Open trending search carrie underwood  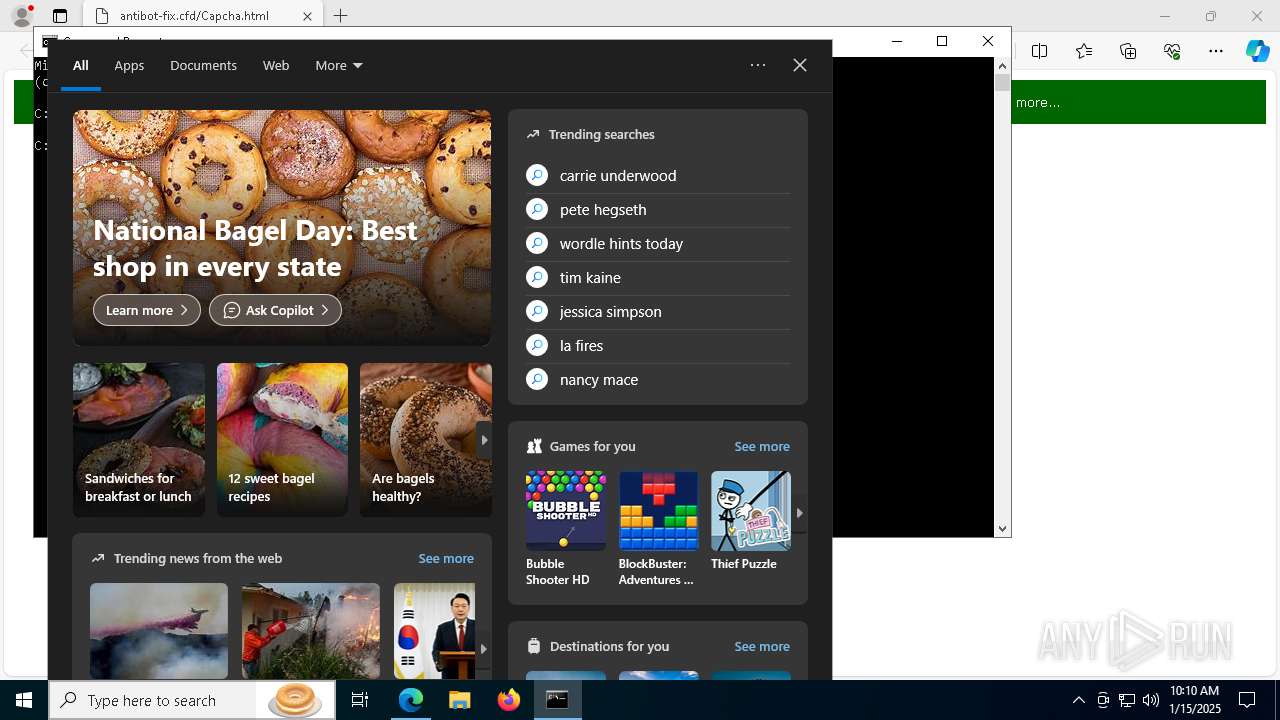[618, 176]
